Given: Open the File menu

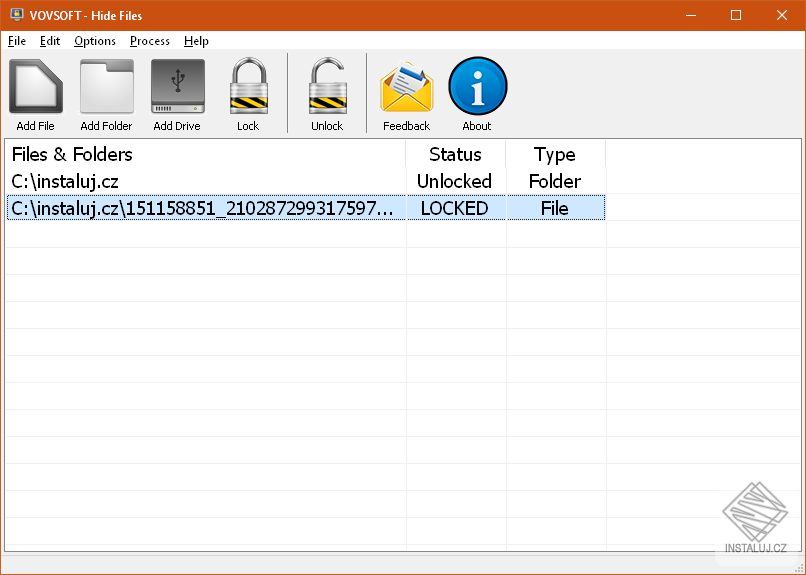Looking at the screenshot, I should (17, 41).
